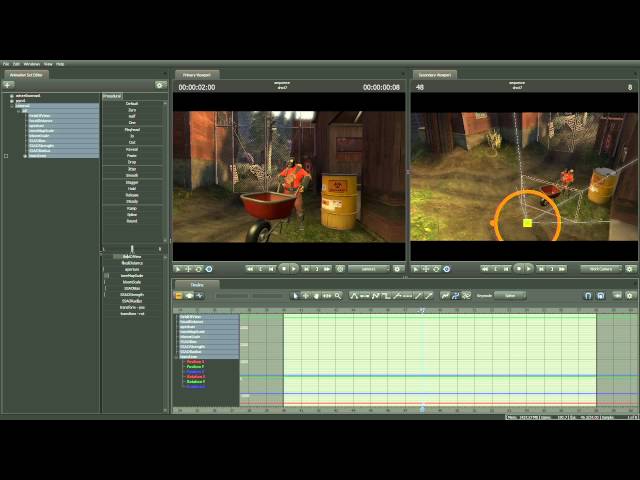Play the sequence in secondary viewport
Screen dimensions: 640x480
(529, 269)
